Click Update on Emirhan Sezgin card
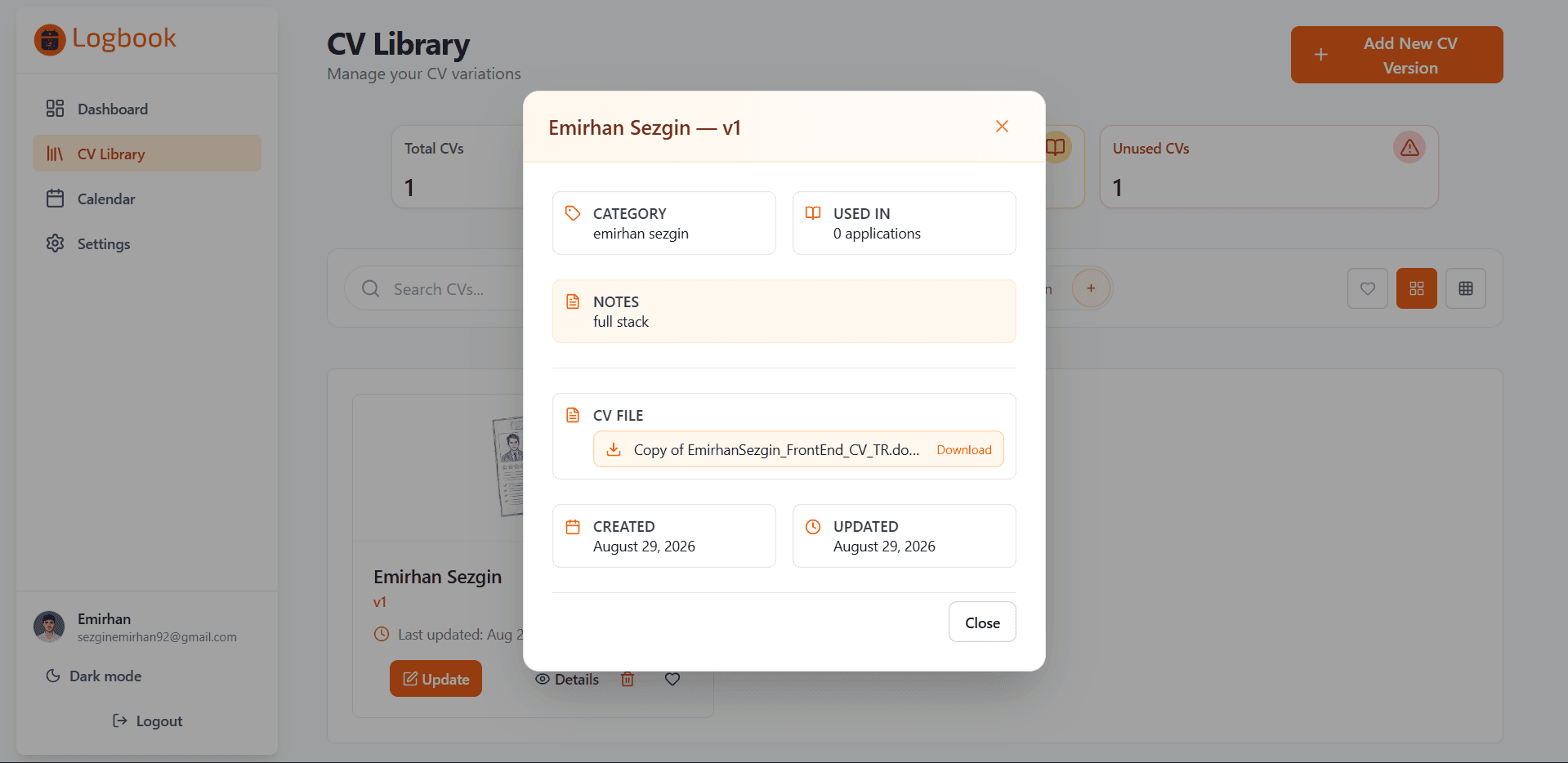 [436, 679]
